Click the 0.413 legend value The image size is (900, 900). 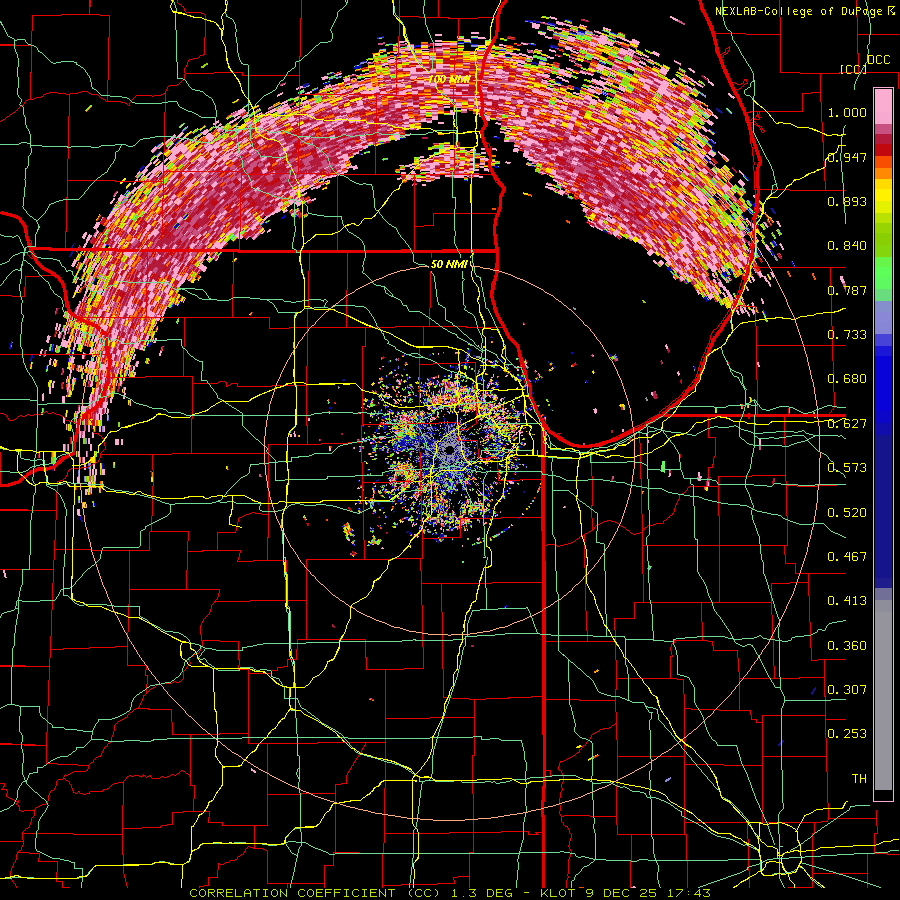[x=847, y=601]
